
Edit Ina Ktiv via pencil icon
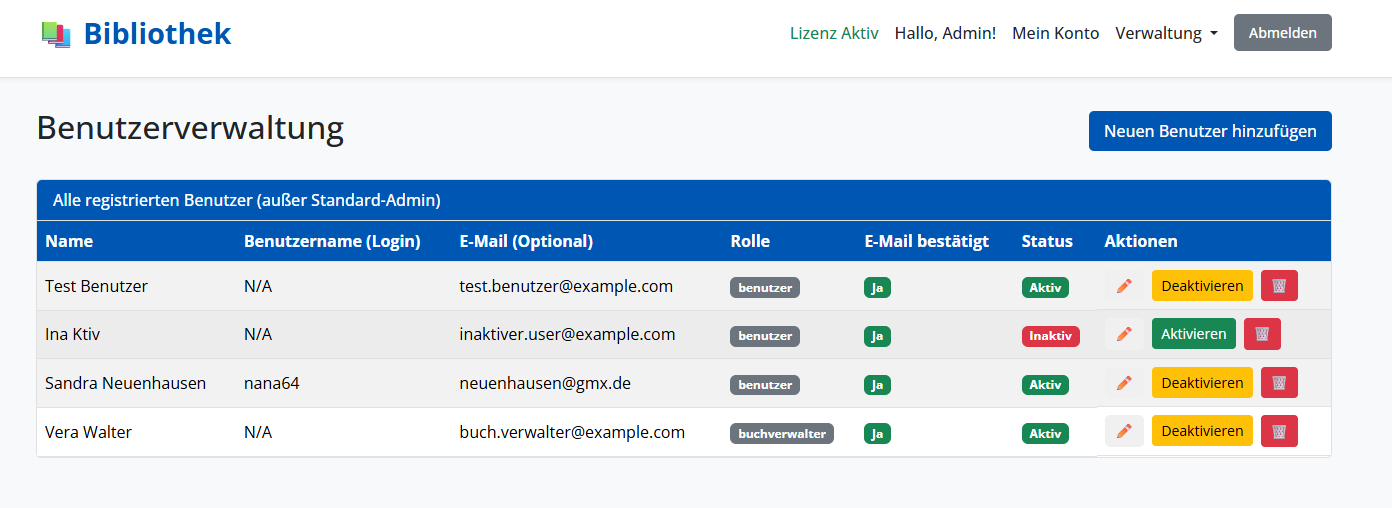[x=1124, y=334]
